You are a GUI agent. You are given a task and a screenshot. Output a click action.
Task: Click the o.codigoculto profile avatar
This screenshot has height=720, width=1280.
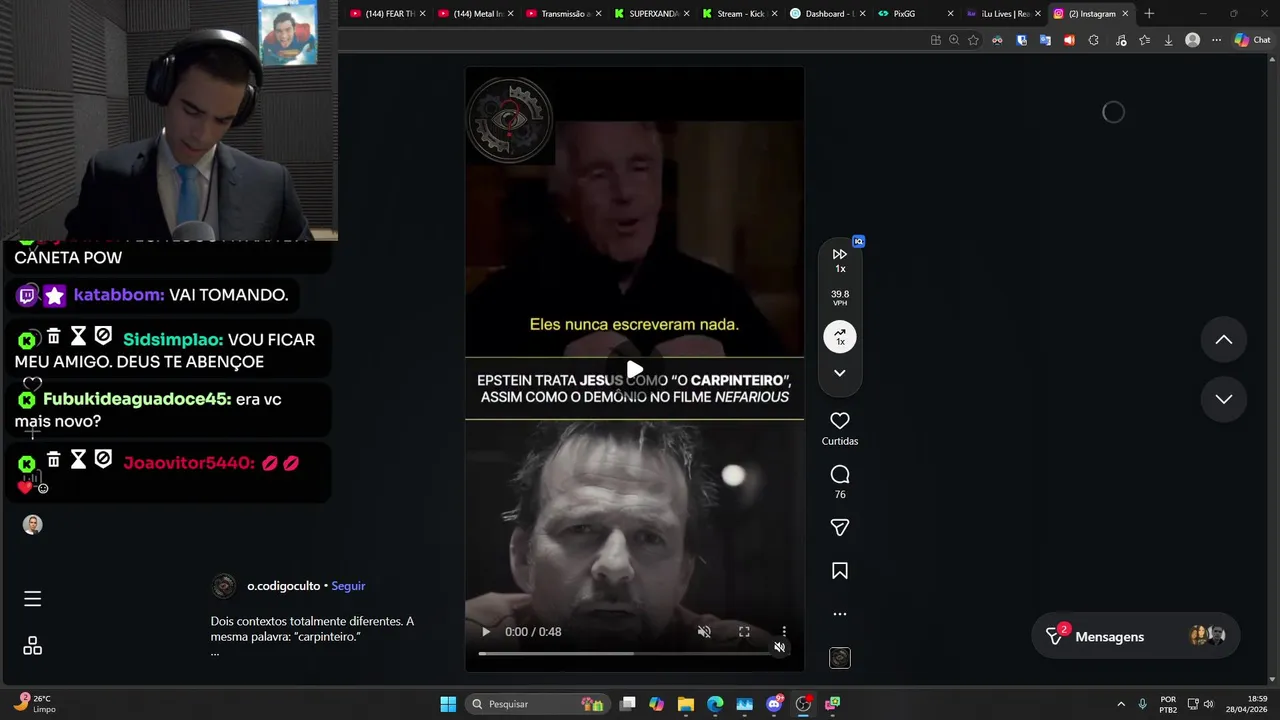point(224,586)
